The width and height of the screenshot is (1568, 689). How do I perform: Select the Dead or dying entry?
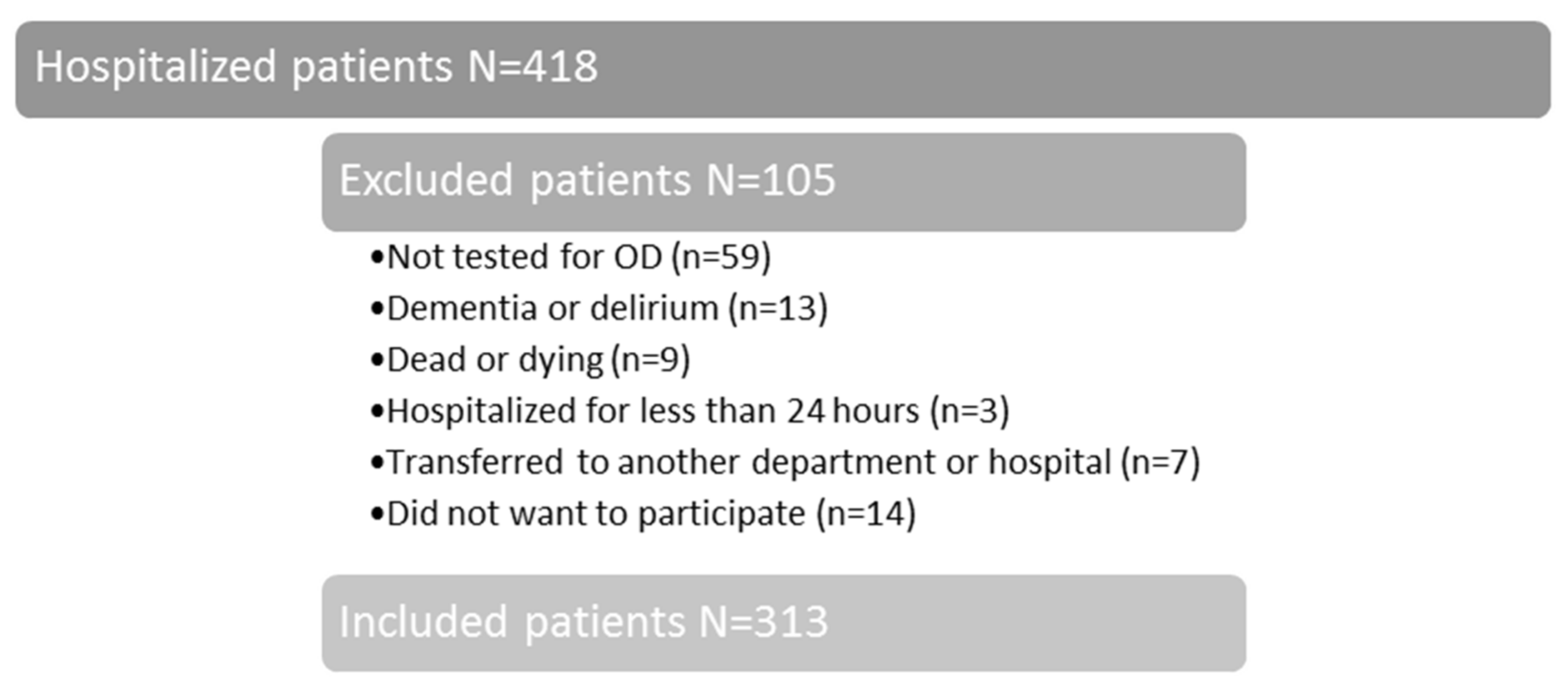tap(529, 360)
